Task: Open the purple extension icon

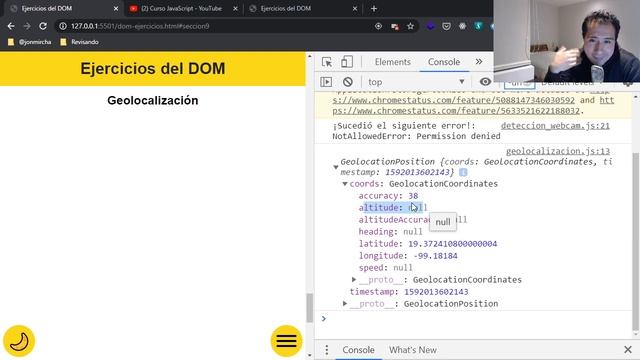Action: (430, 26)
